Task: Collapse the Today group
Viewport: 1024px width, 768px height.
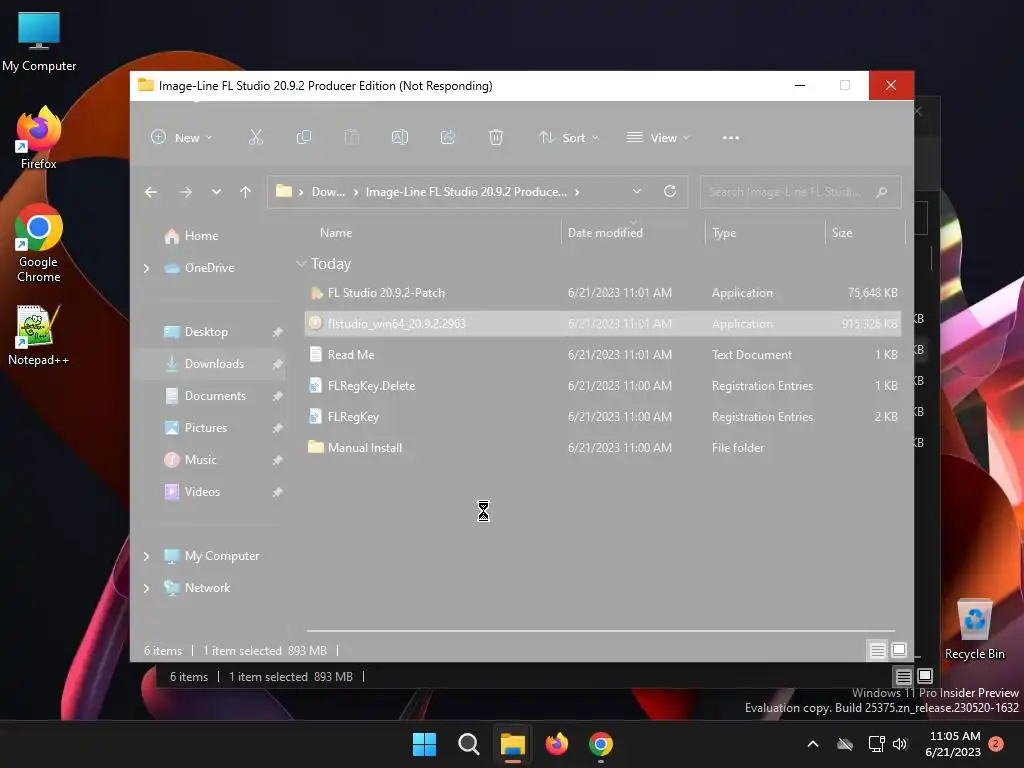Action: pyautogui.click(x=301, y=264)
